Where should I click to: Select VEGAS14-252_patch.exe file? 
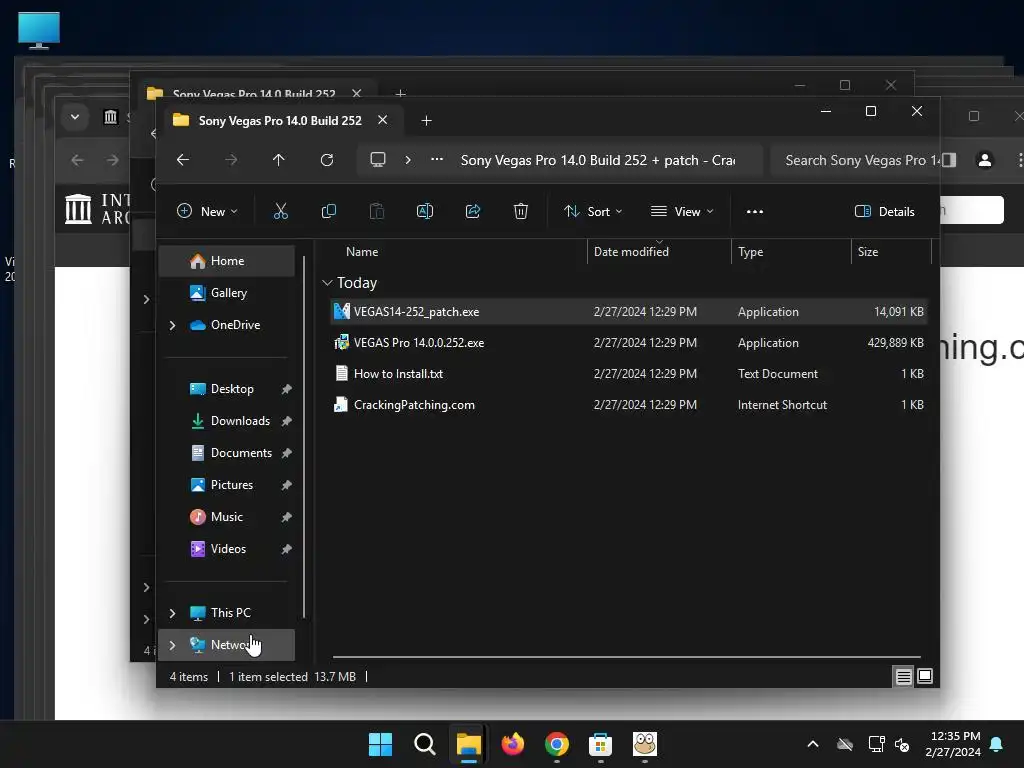[628, 312]
